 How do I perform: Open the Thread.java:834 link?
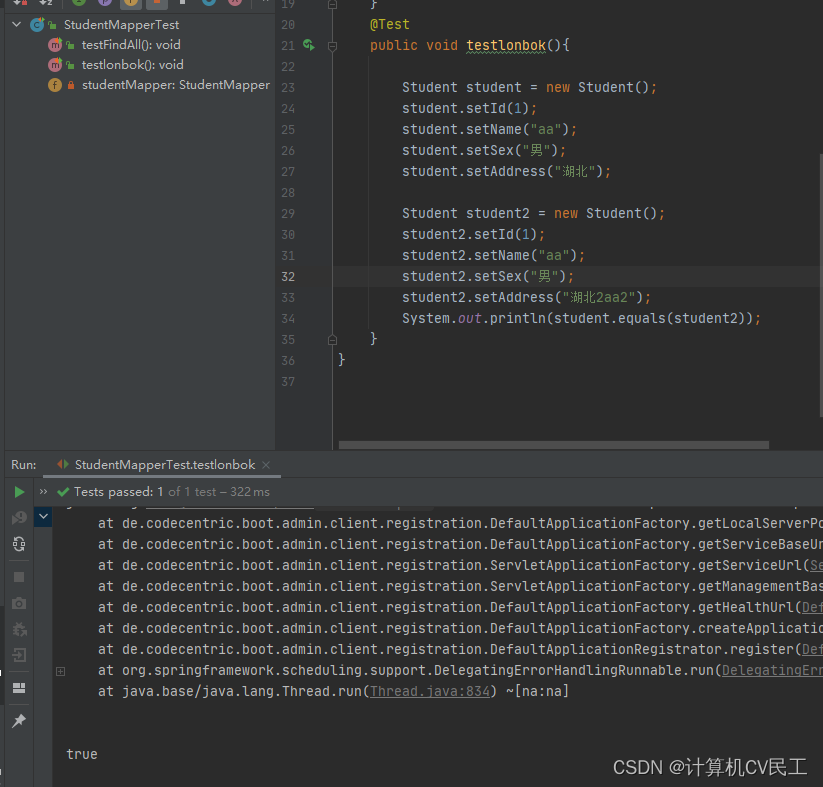pyautogui.click(x=430, y=691)
